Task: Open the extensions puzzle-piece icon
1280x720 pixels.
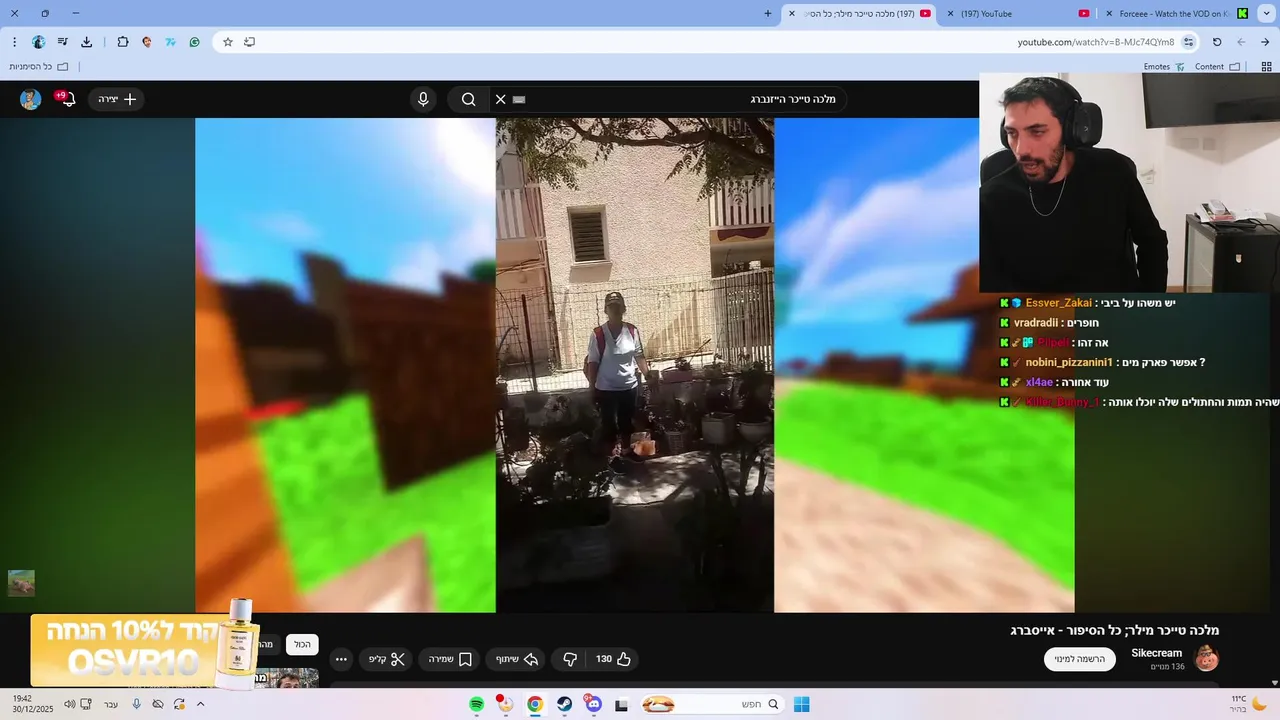Action: (123, 42)
